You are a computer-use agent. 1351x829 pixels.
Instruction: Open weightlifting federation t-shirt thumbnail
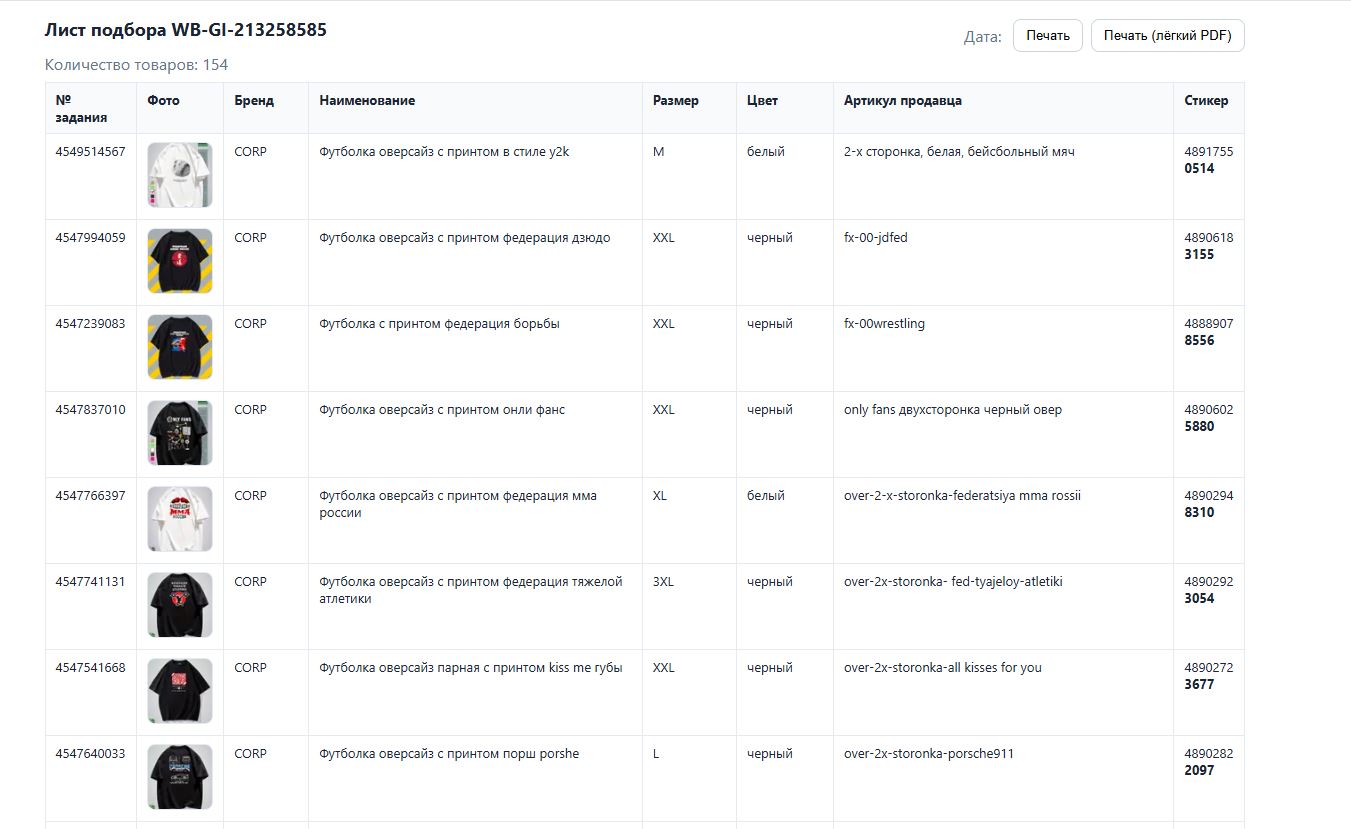click(x=180, y=605)
